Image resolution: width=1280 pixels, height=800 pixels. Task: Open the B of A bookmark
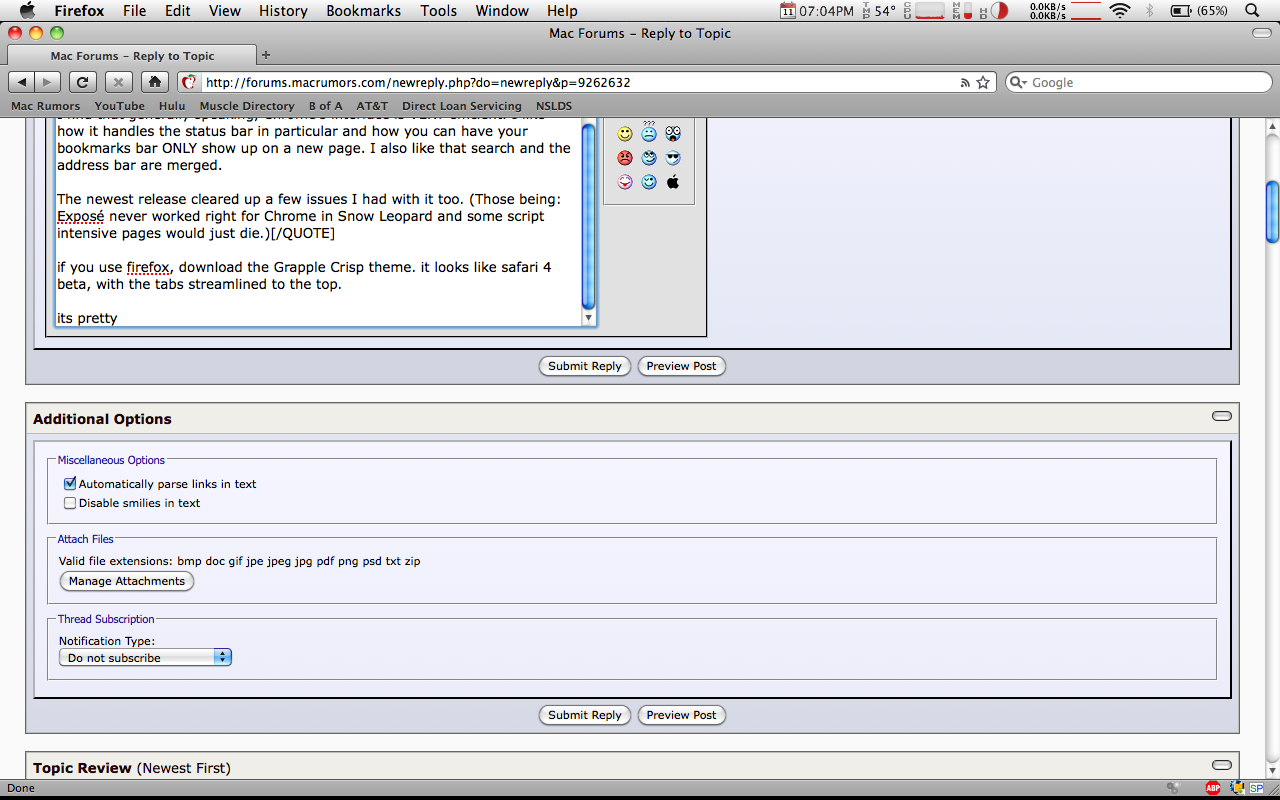(x=326, y=106)
